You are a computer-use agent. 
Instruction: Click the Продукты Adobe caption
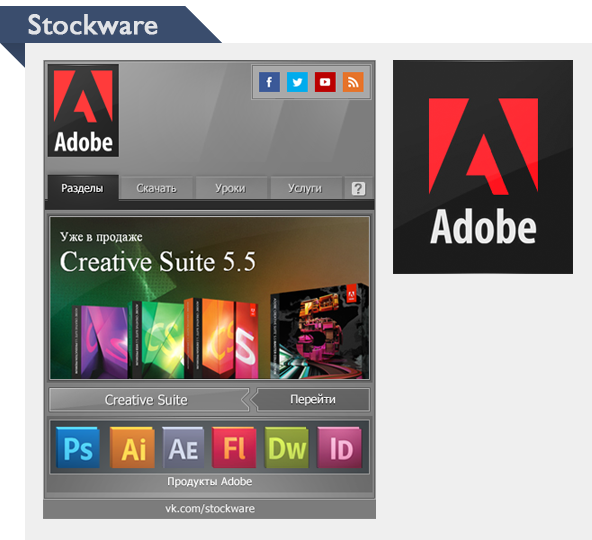210,481
